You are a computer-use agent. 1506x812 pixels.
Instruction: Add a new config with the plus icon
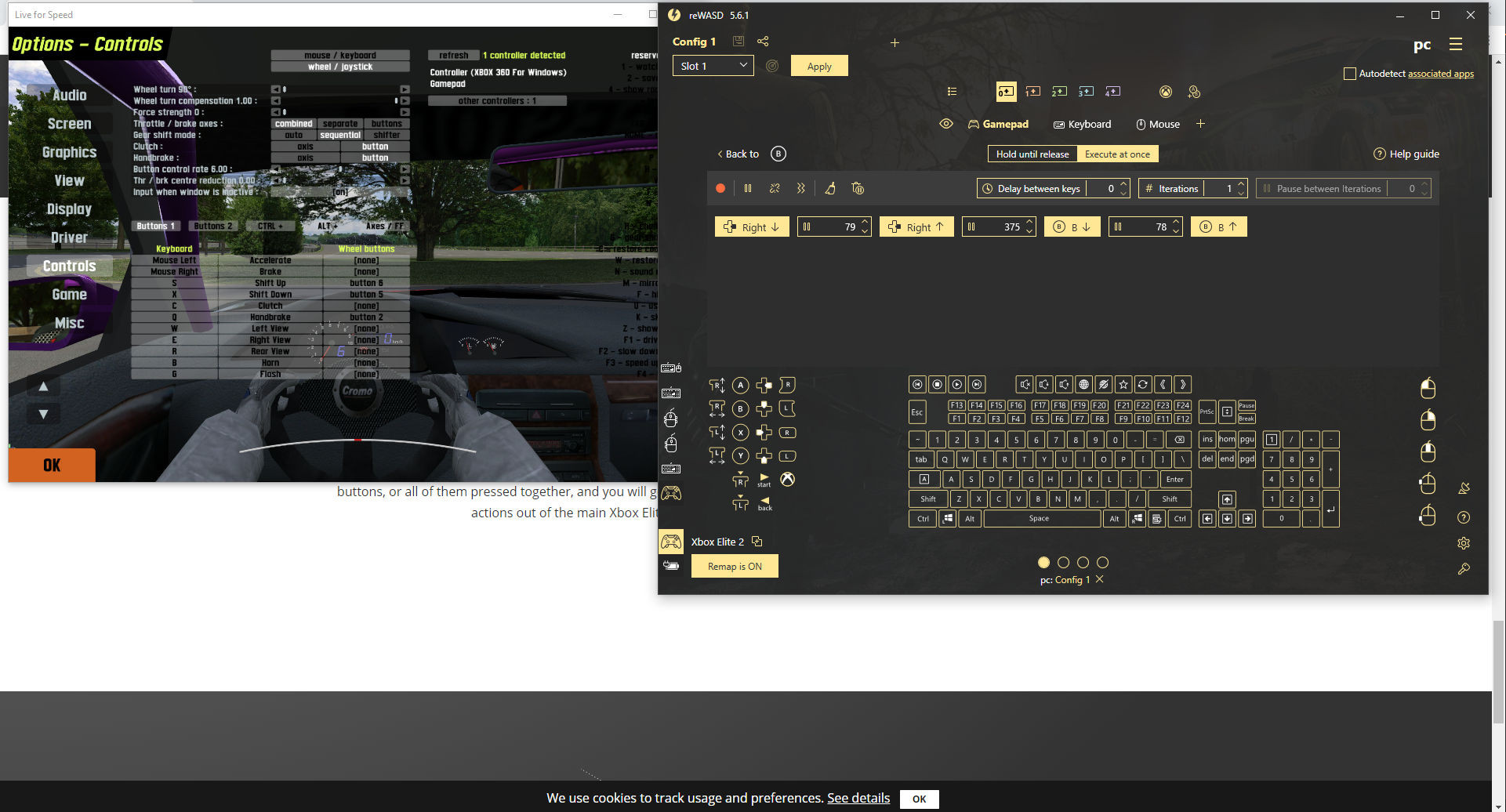click(895, 42)
